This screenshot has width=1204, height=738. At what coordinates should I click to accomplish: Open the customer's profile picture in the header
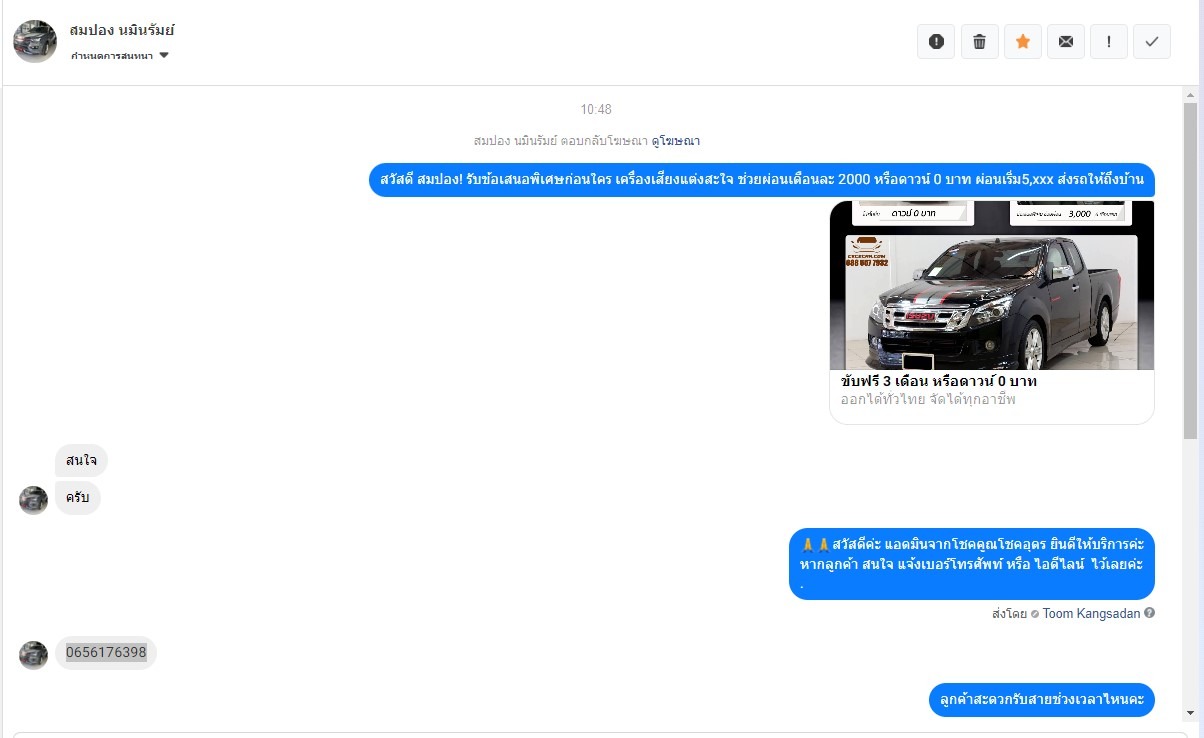click(x=35, y=42)
